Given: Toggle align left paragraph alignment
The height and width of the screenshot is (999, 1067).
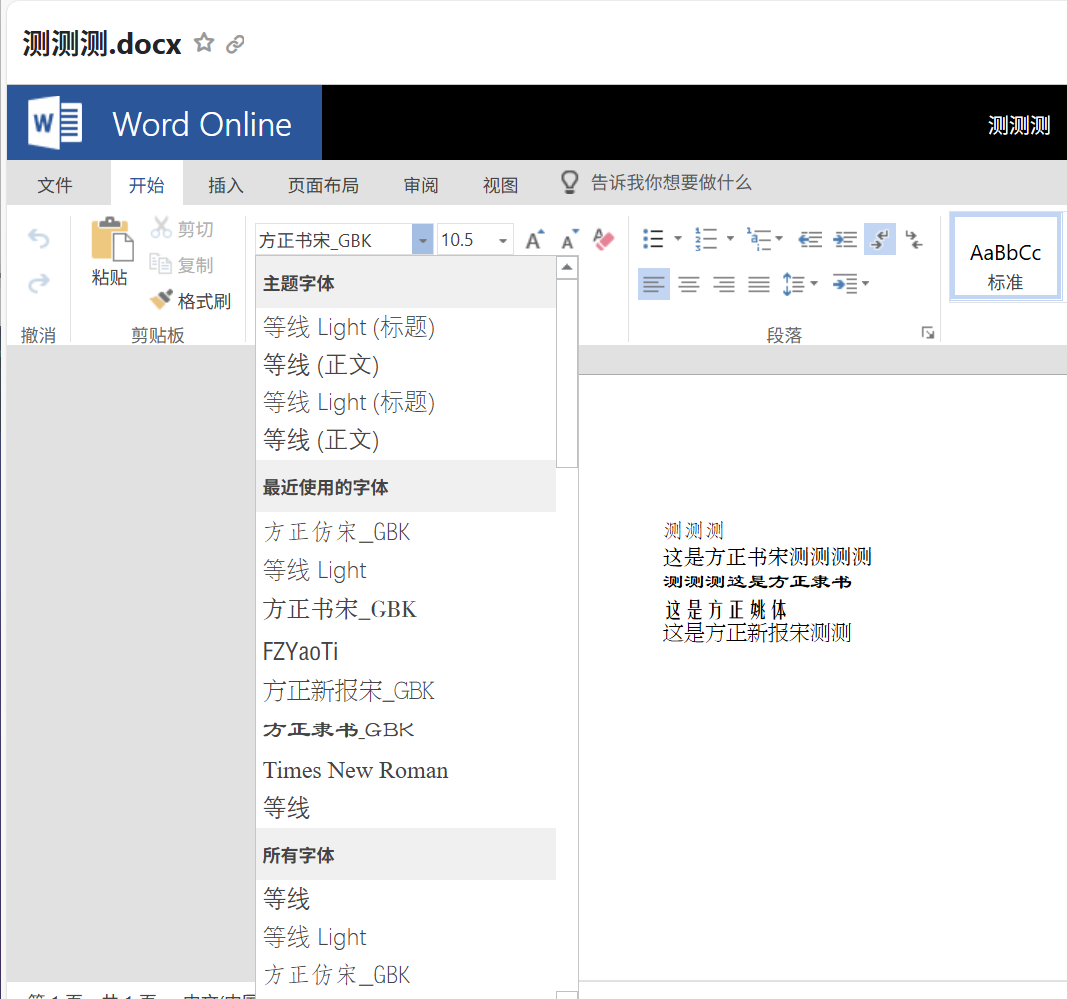Looking at the screenshot, I should click(653, 285).
